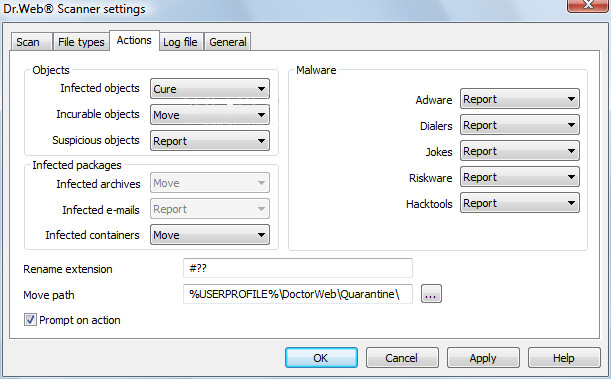Click the Infected archives label
This screenshot has height=379, width=611.
coord(98,184)
